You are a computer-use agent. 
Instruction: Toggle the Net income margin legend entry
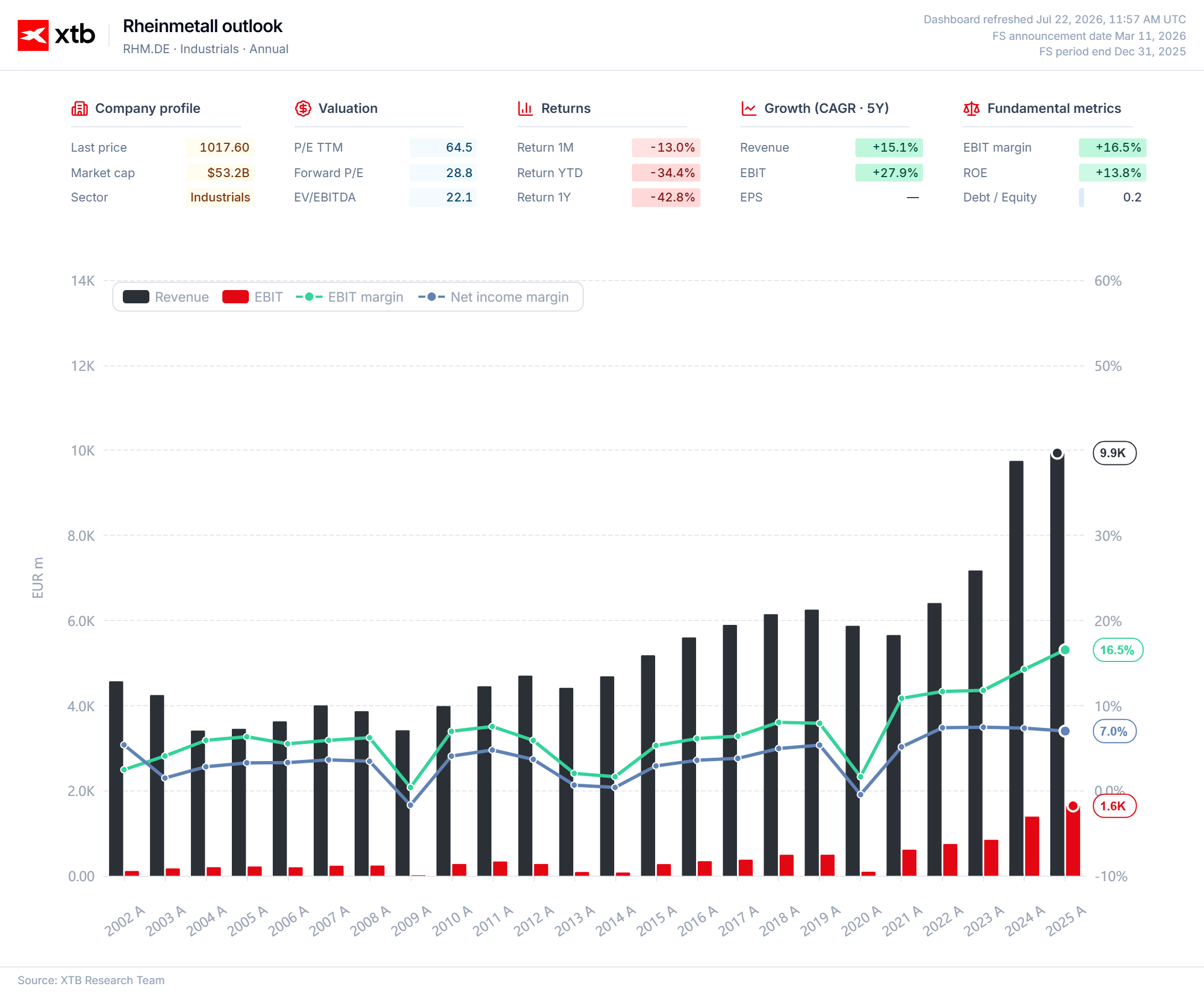(494, 297)
